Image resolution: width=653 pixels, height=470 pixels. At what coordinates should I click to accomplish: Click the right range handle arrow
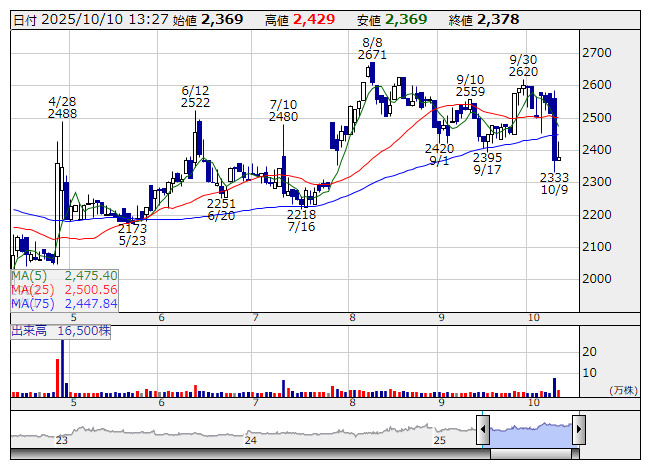[x=579, y=429]
